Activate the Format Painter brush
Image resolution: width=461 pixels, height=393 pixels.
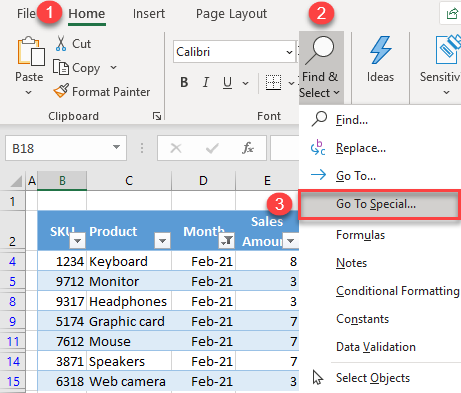click(x=61, y=91)
